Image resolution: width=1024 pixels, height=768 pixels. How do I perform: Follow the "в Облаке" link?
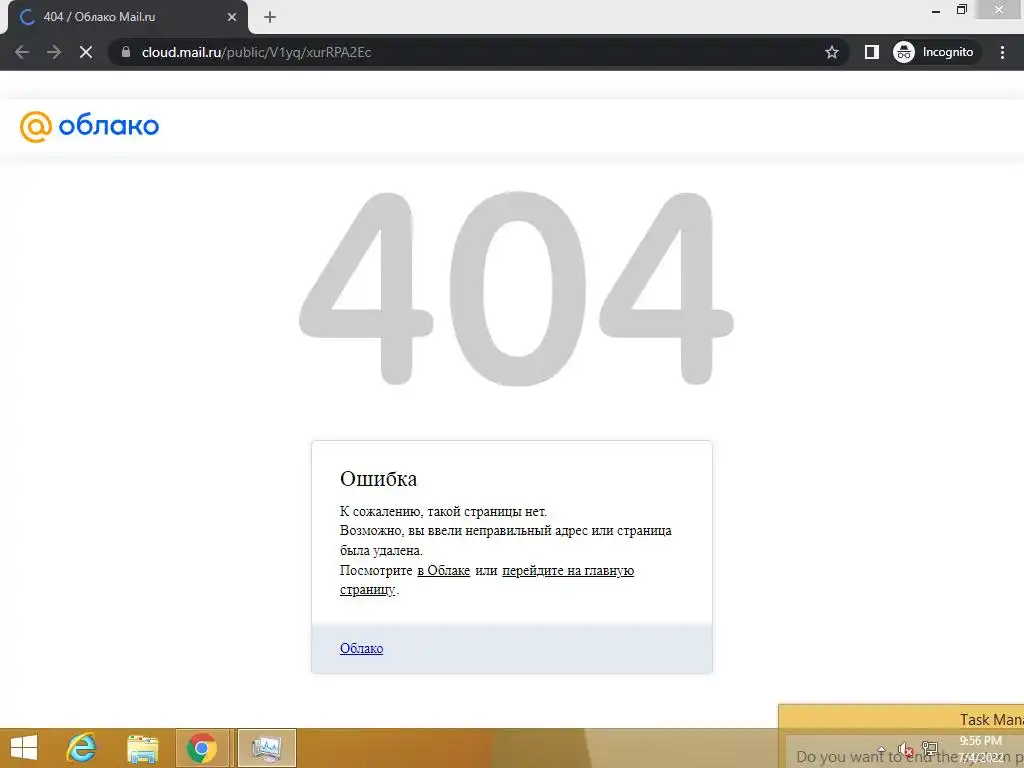pos(443,570)
